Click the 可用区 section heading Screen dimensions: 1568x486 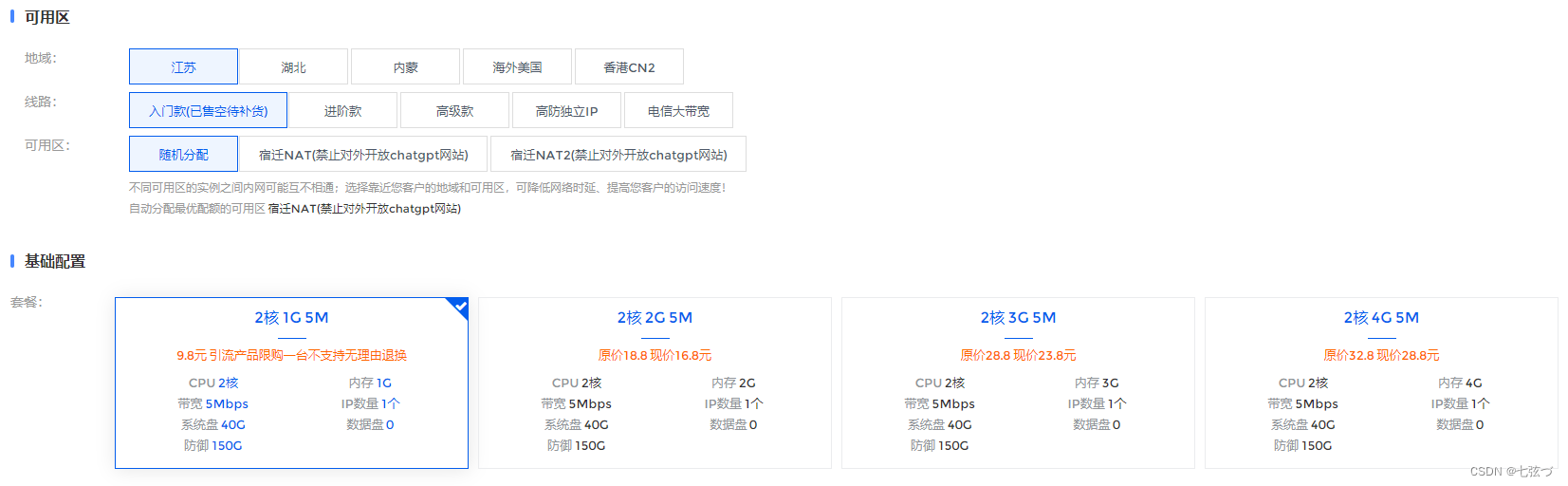(x=46, y=17)
